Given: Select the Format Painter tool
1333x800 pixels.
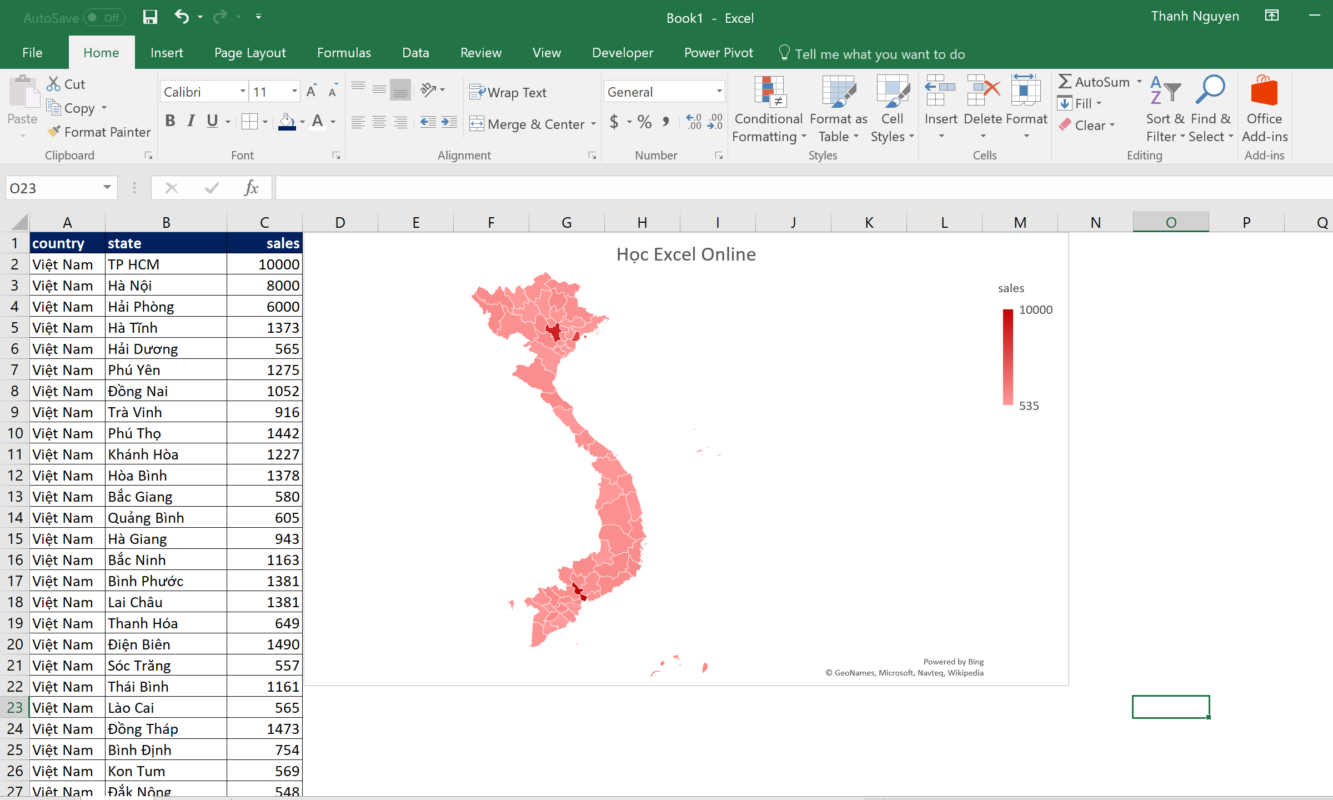Looking at the screenshot, I should [98, 132].
